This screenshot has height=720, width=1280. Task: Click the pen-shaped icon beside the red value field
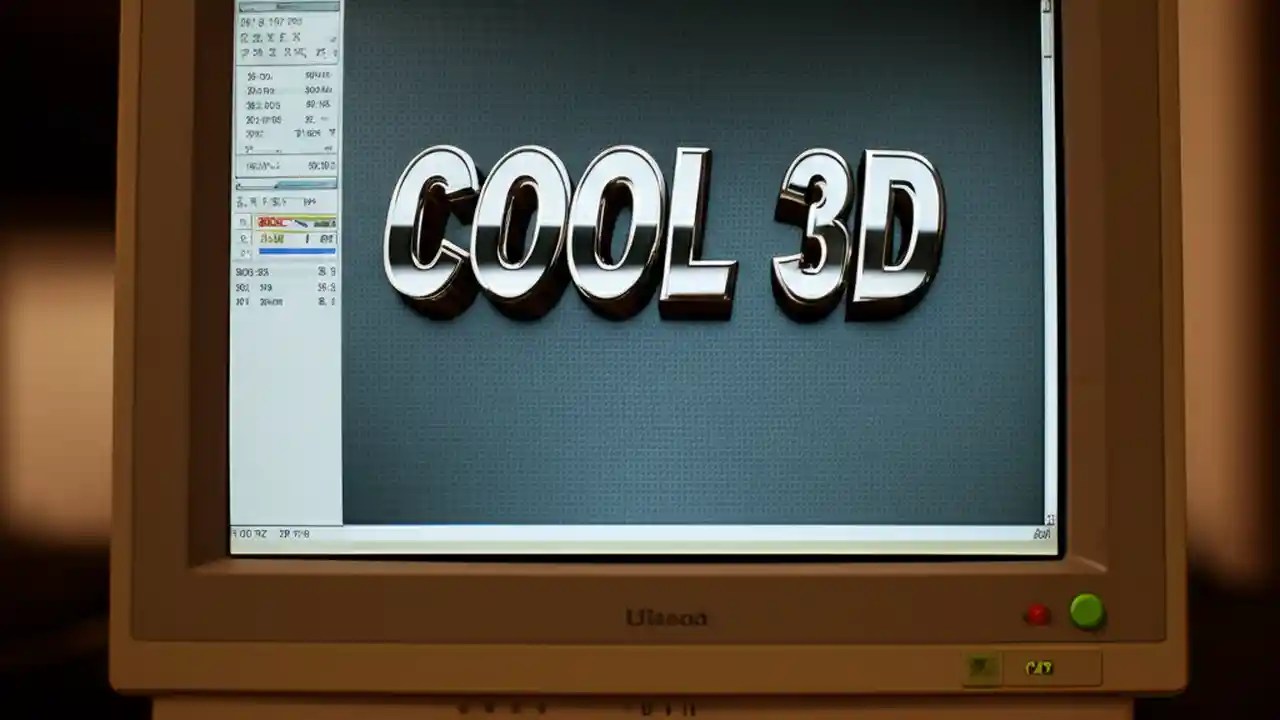click(303, 222)
